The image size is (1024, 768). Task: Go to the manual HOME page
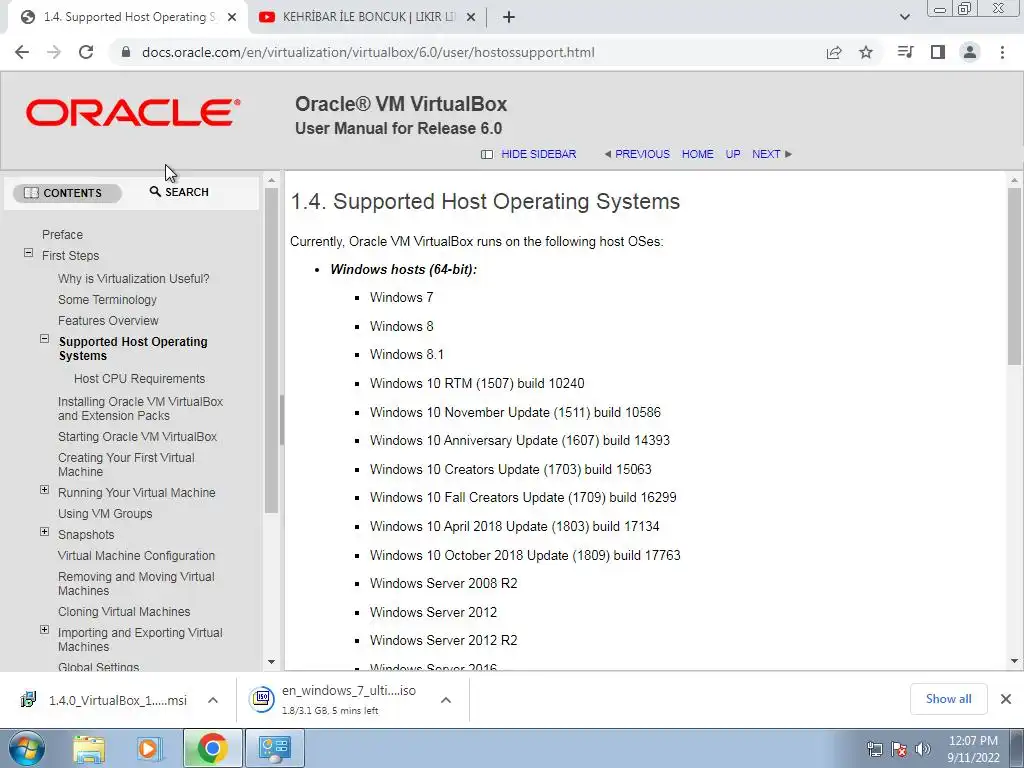pos(697,154)
